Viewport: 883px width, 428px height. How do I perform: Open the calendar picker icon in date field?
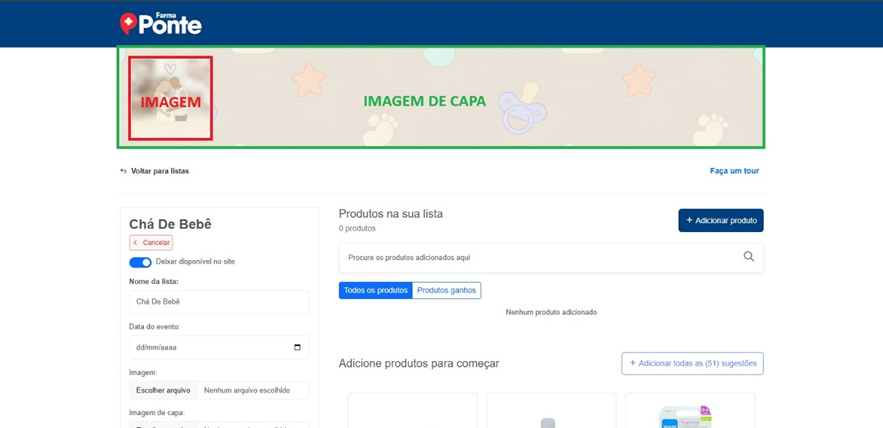tap(297, 347)
